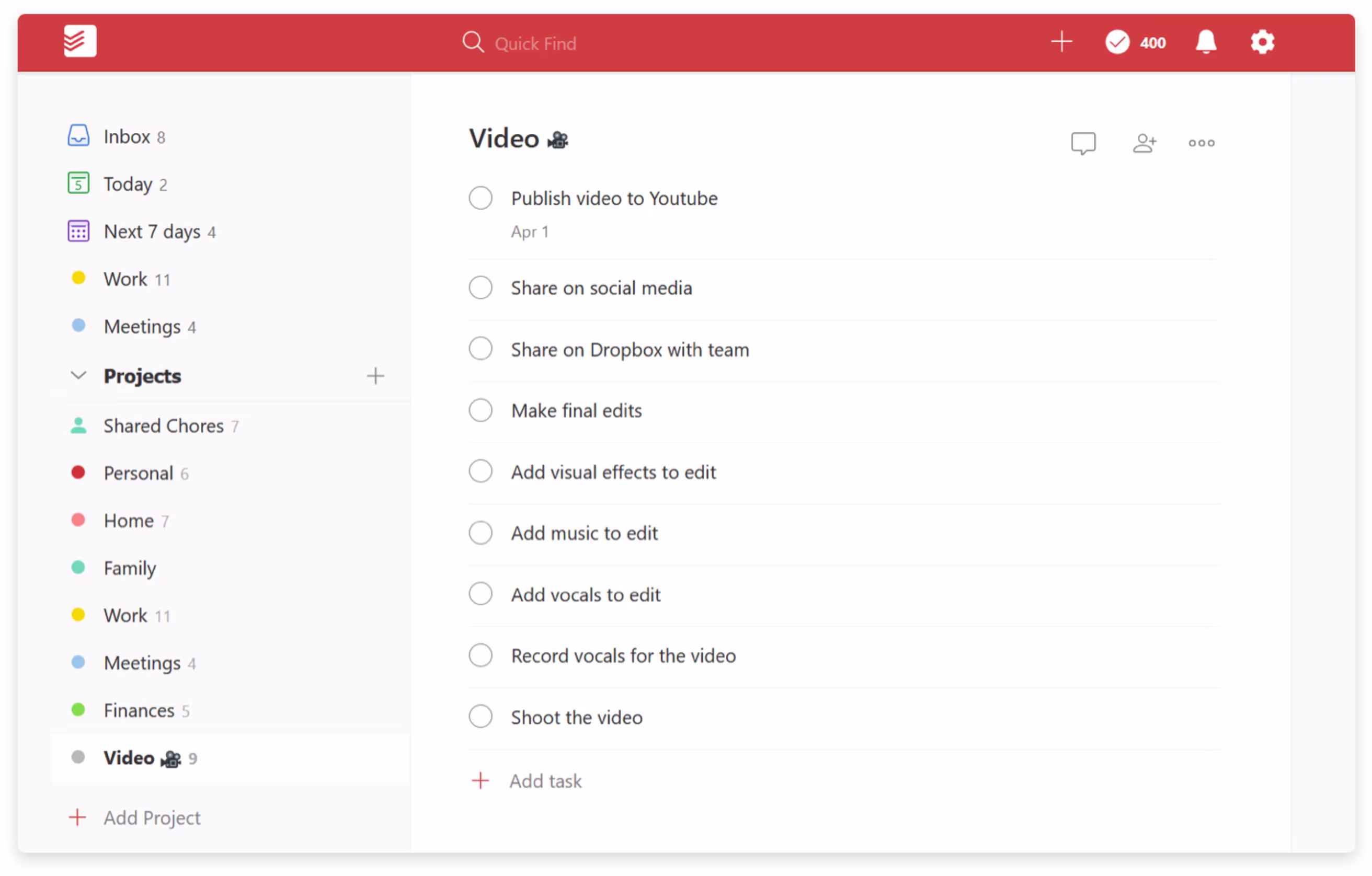Complete the Shoot the video task
This screenshot has height=876, width=1372.
(481, 717)
